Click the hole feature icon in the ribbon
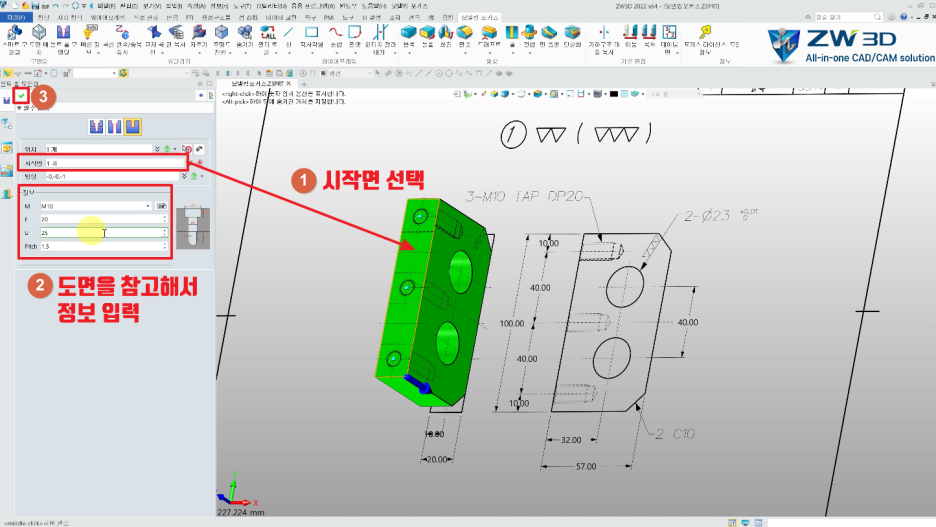 (x=63, y=32)
